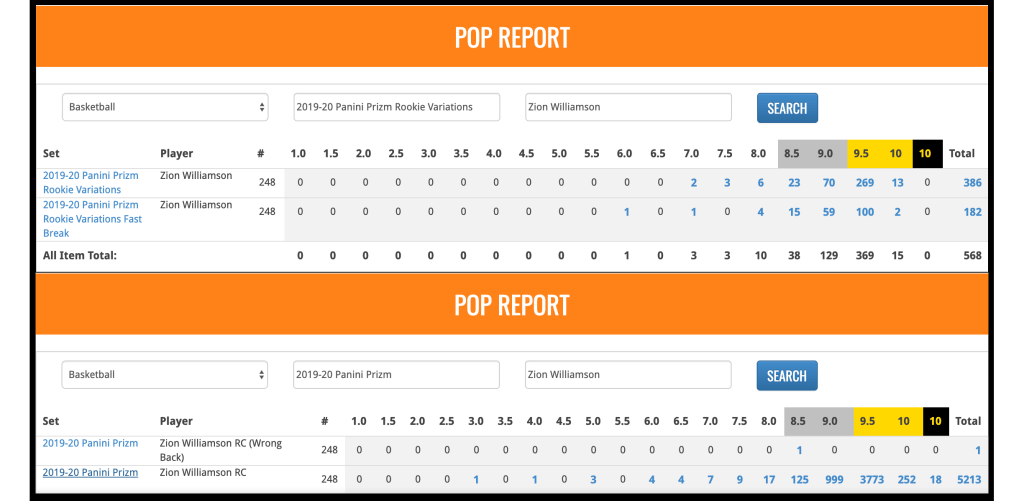Click the set field containing 'Rookie Variations'
This screenshot has height=501, width=1024.
pyautogui.click(x=396, y=107)
